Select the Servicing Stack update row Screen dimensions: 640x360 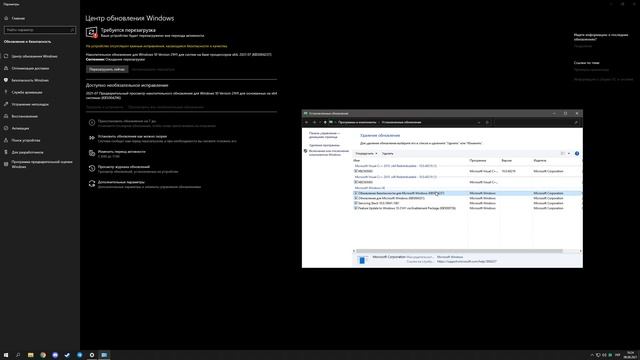tap(467, 203)
